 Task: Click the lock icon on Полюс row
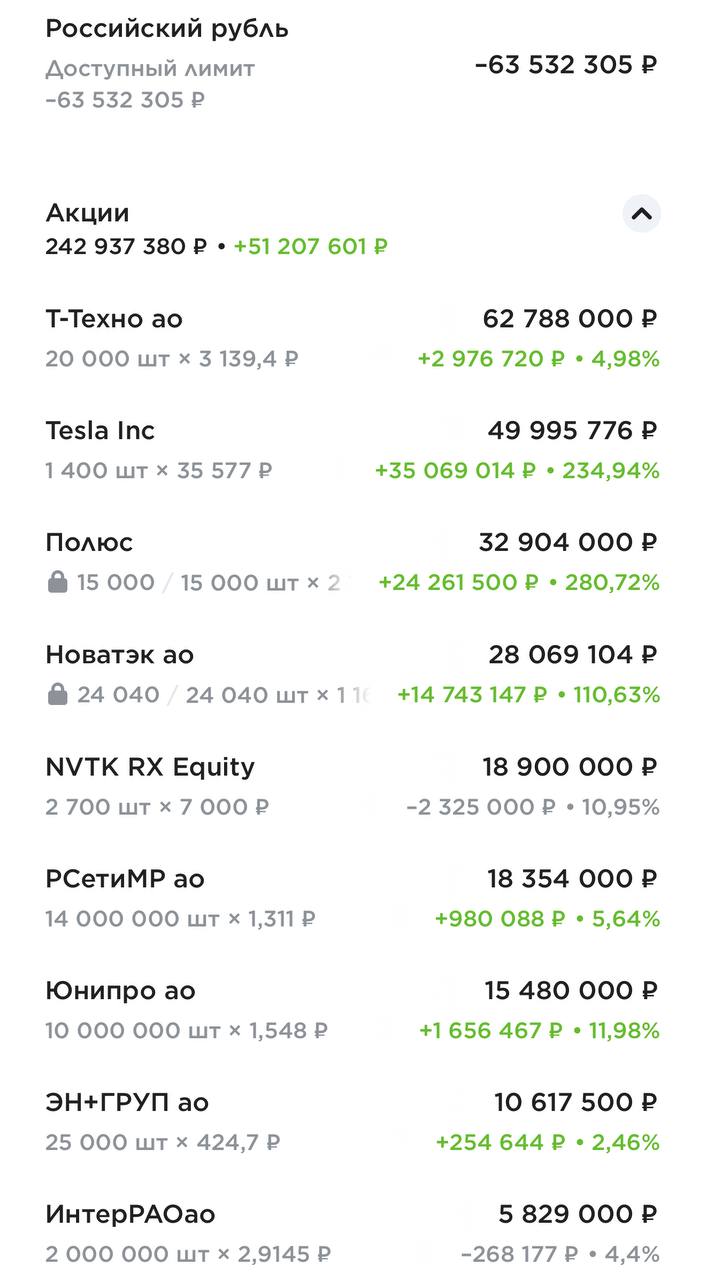pos(57,582)
